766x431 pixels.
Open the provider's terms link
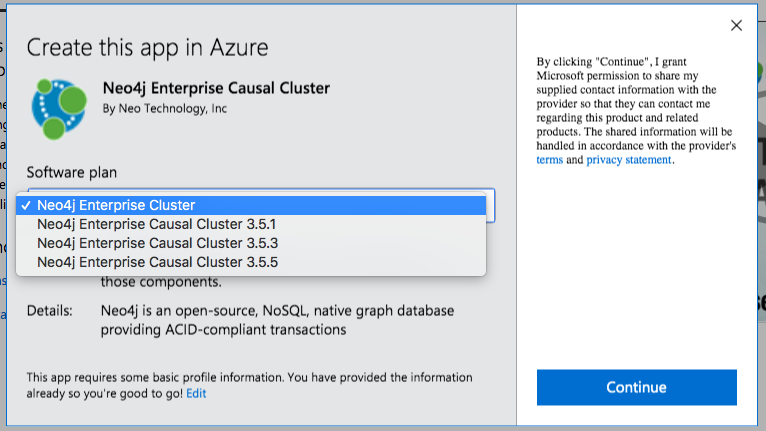[549, 160]
